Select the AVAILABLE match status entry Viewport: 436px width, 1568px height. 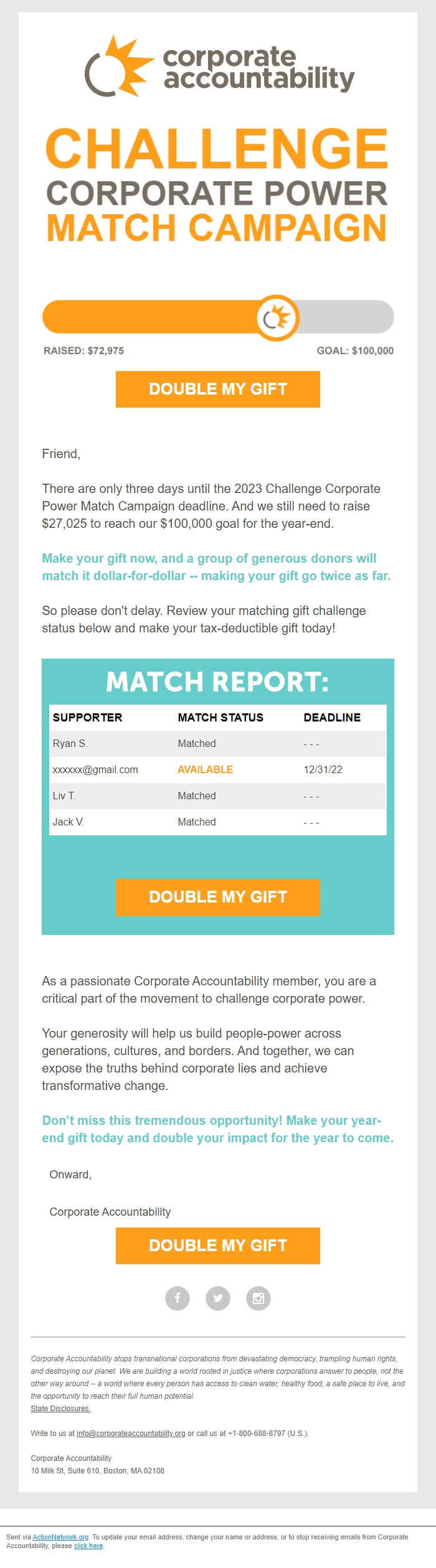(x=204, y=769)
